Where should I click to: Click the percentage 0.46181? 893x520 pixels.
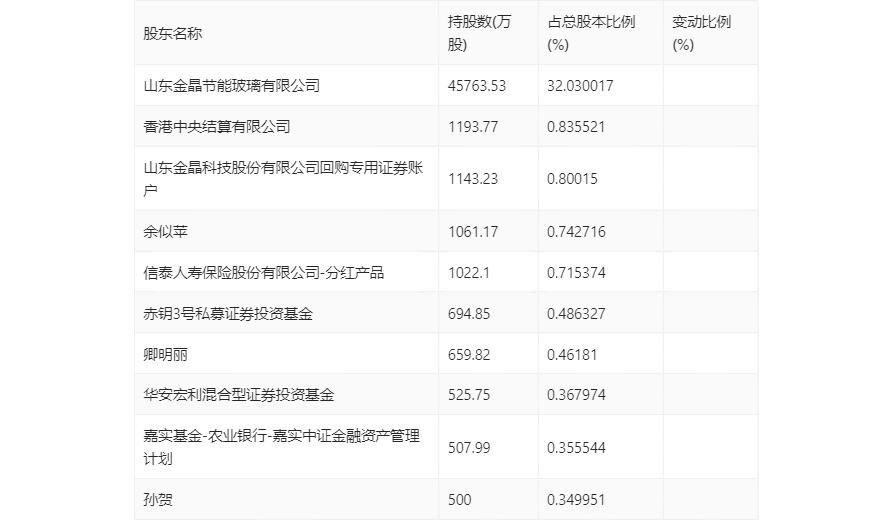coord(572,355)
